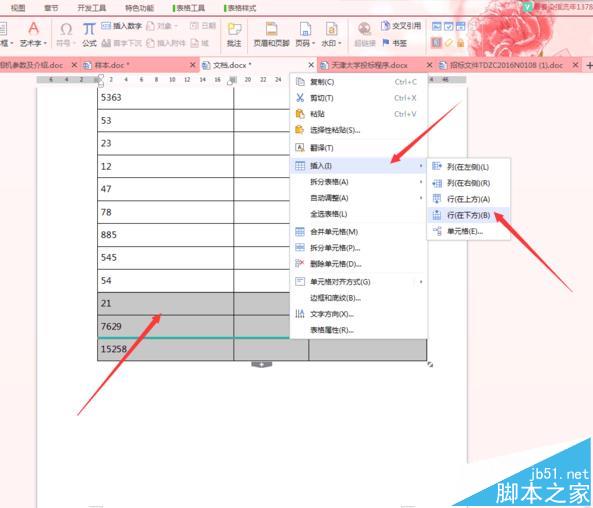
Task: Open 表格属性(R) table properties
Action: tap(359, 330)
